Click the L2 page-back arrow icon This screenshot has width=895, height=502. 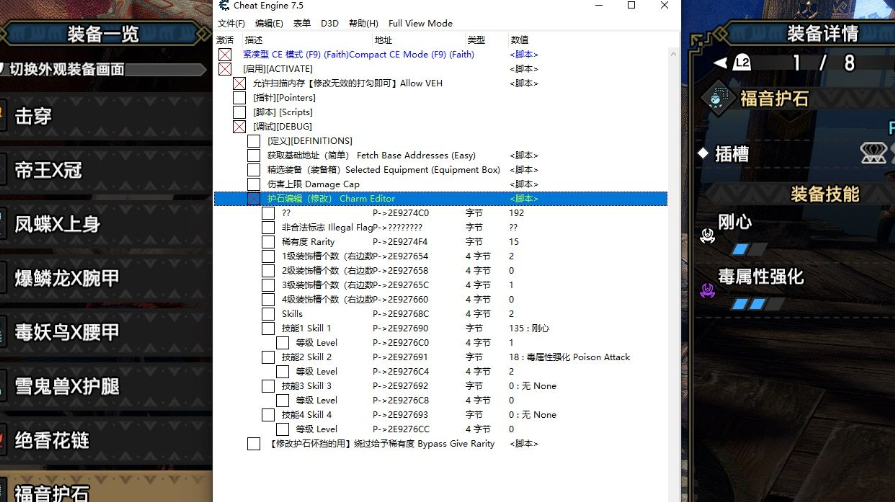[733, 63]
